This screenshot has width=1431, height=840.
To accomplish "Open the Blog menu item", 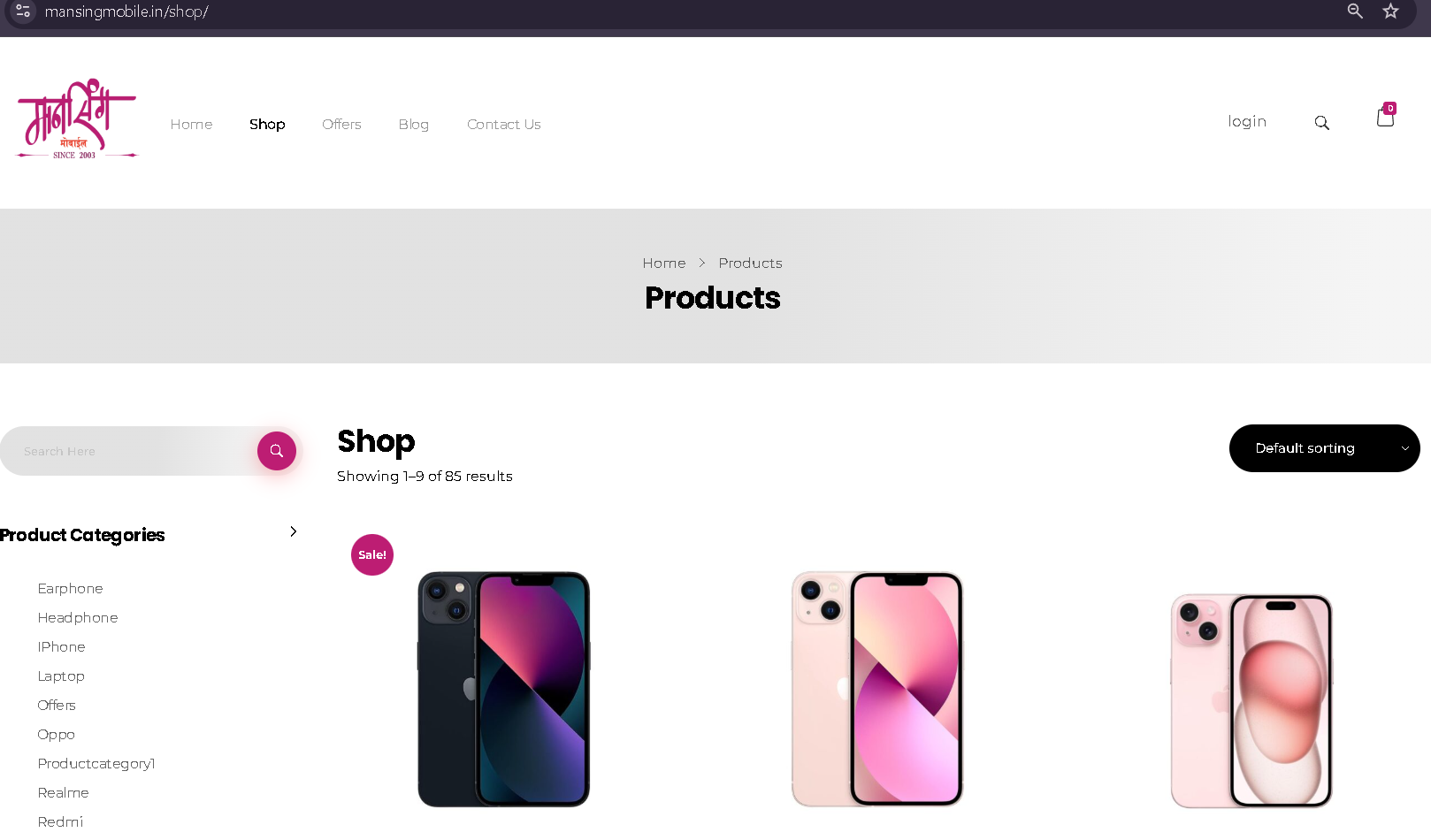I will coord(413,125).
